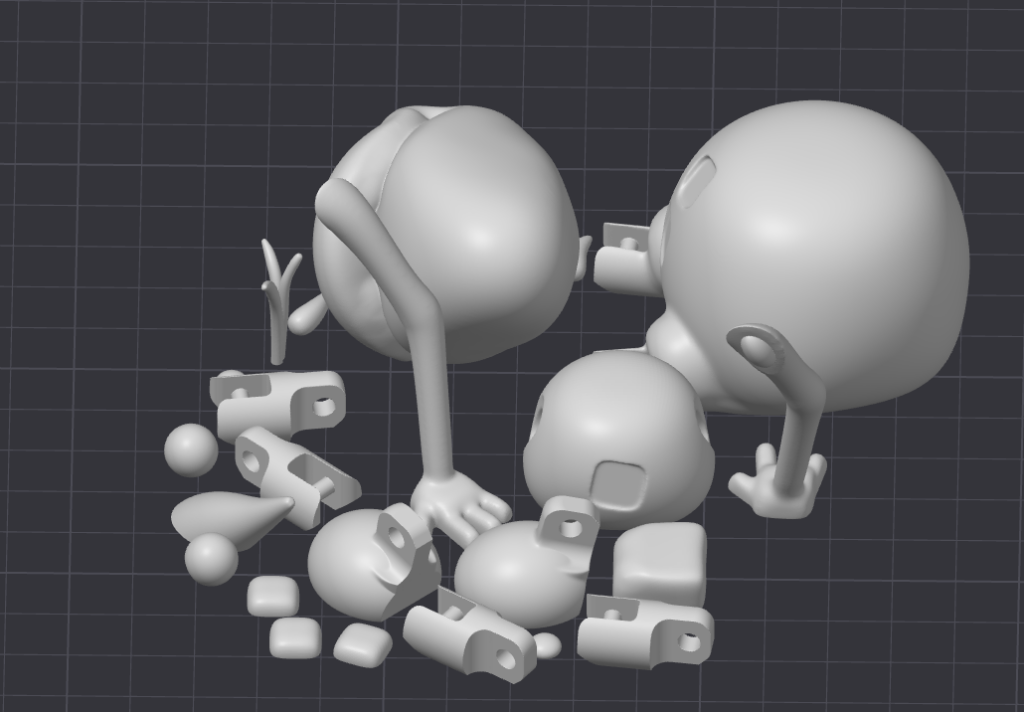Click the tiny oval pebble at the bottom

coord(547,646)
